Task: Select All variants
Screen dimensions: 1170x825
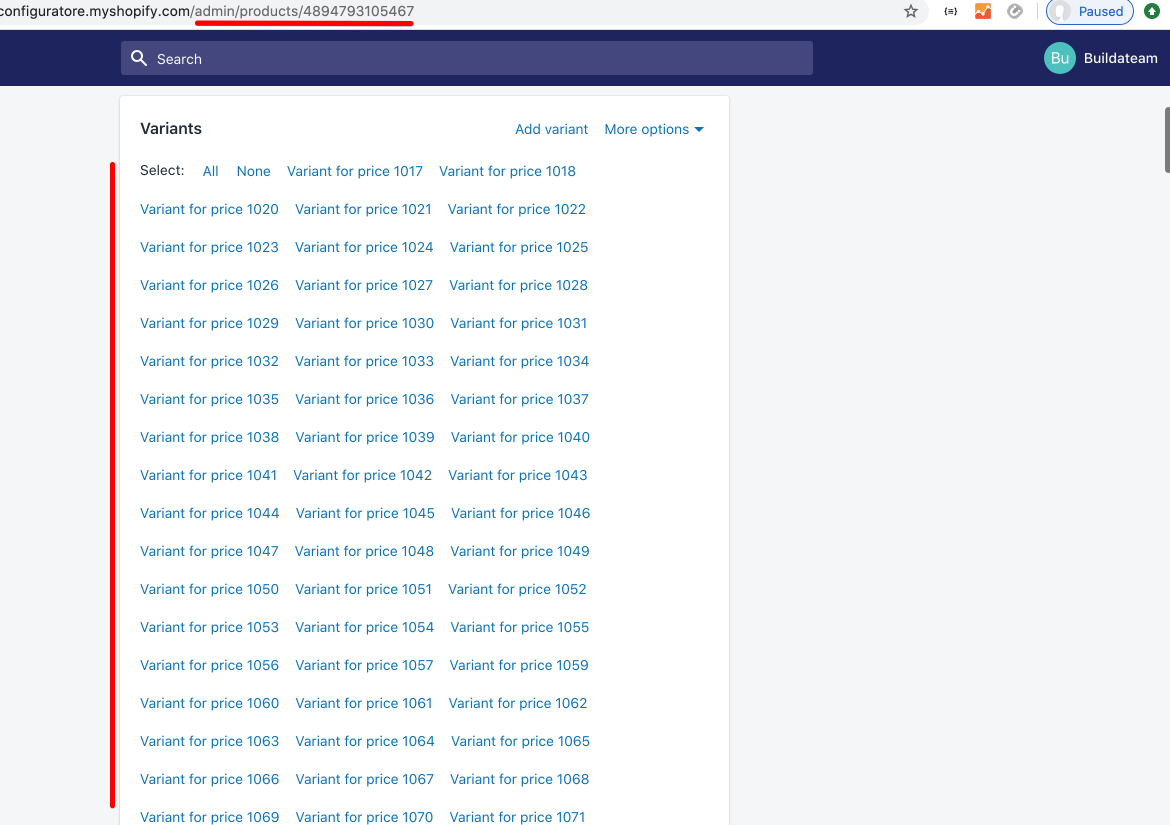Action: pos(210,171)
